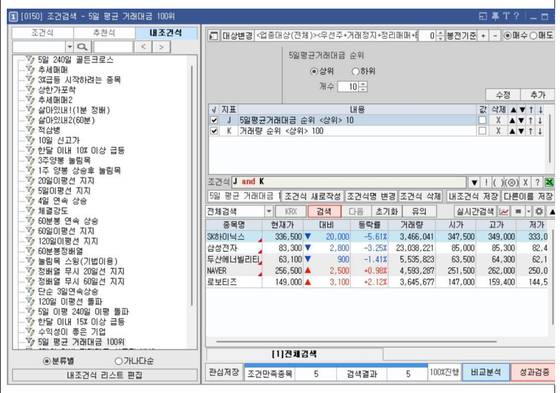560x393 pixels.
Task: Tick the 값 checkbox for condition K
Action: pos(482,131)
